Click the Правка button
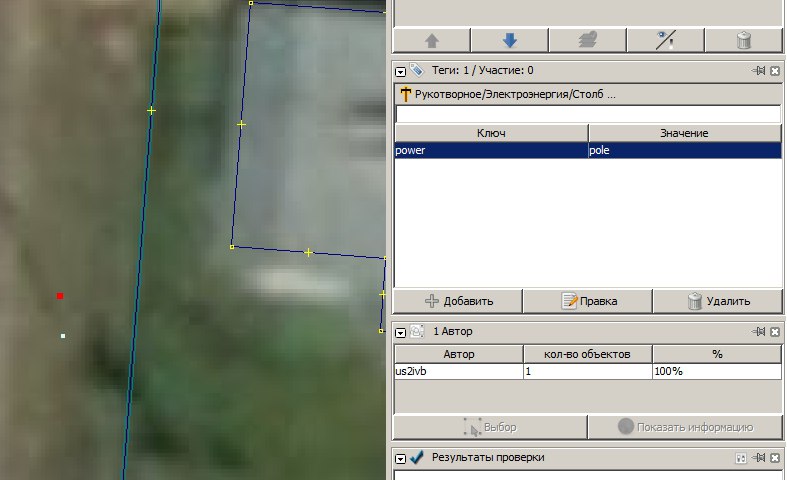The height and width of the screenshot is (480, 787). (588, 301)
